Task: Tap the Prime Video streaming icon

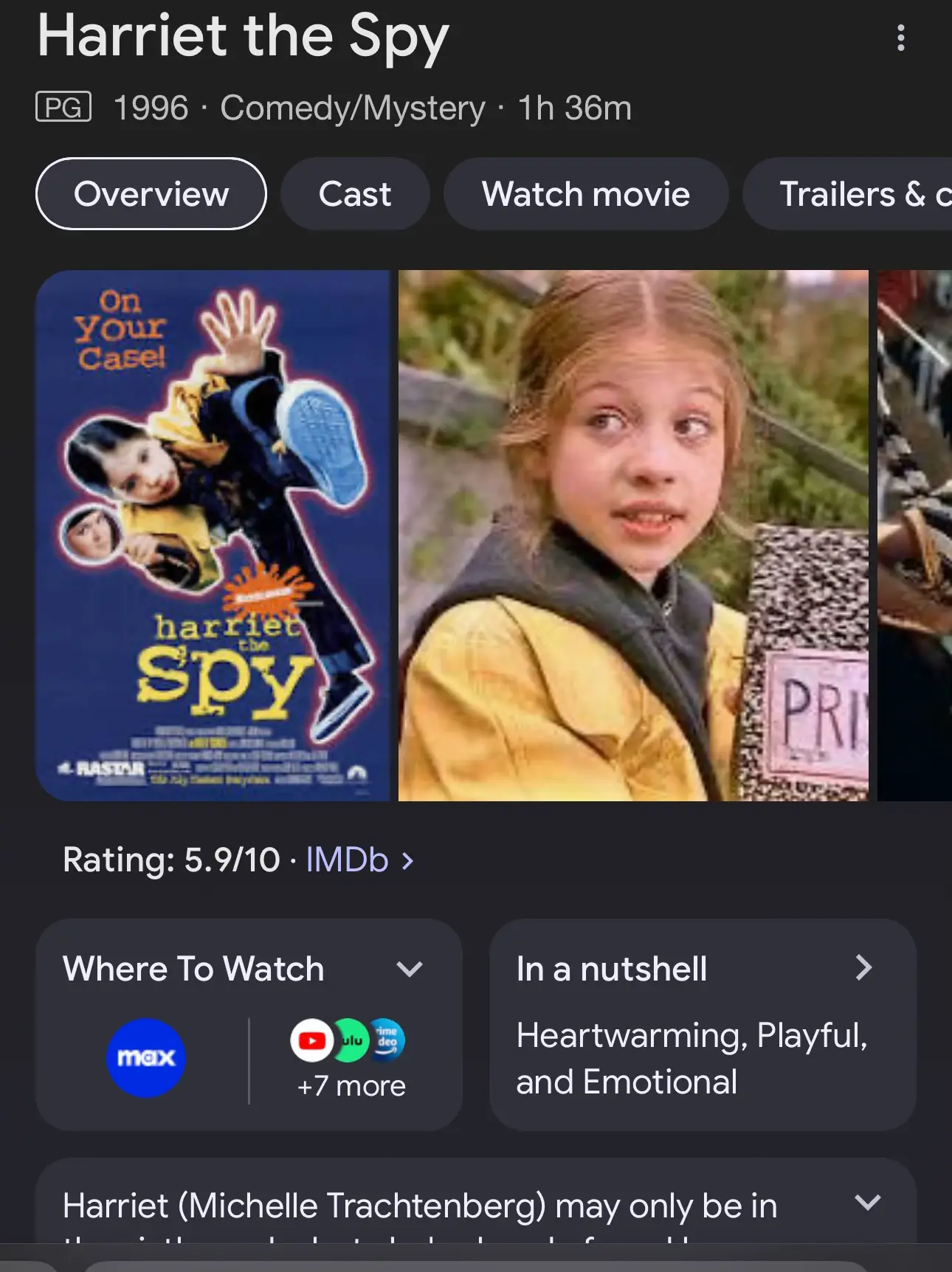Action: tap(387, 1040)
